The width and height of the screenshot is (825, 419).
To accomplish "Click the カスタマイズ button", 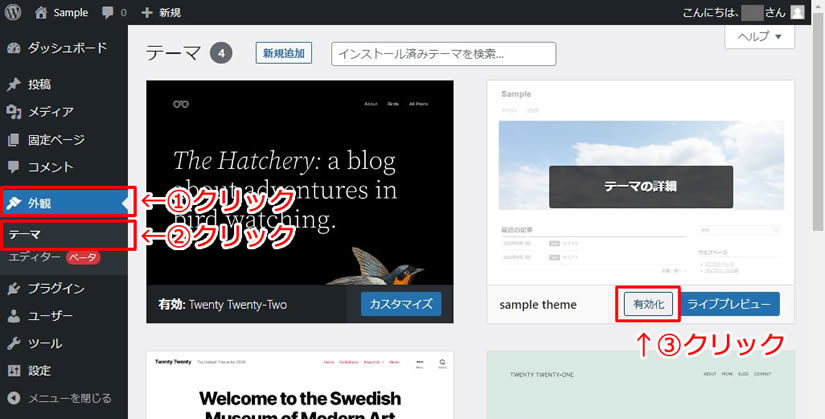I will (401, 304).
